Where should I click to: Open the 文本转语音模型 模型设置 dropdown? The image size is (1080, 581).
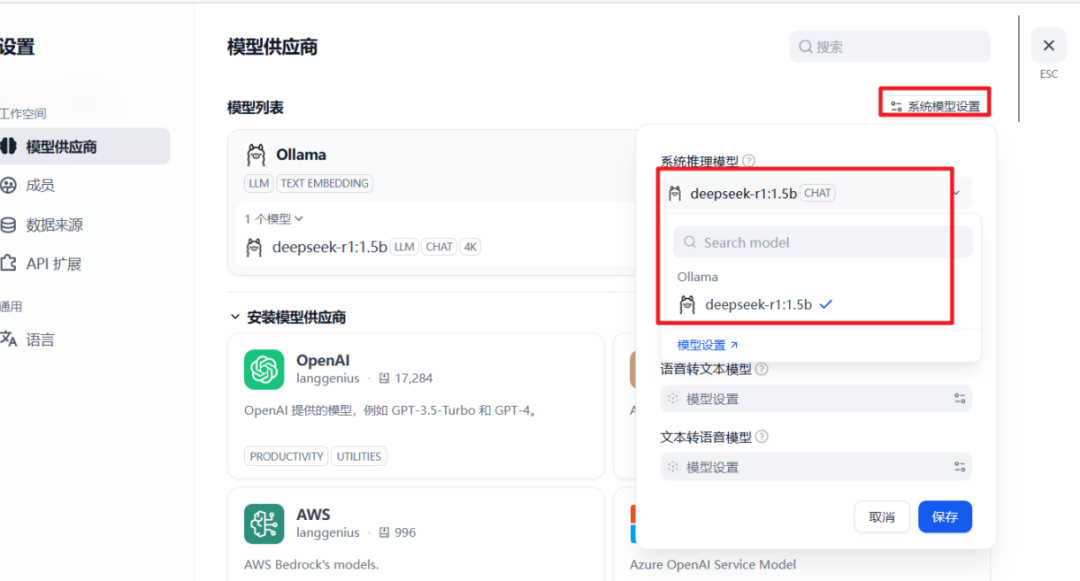[816, 467]
